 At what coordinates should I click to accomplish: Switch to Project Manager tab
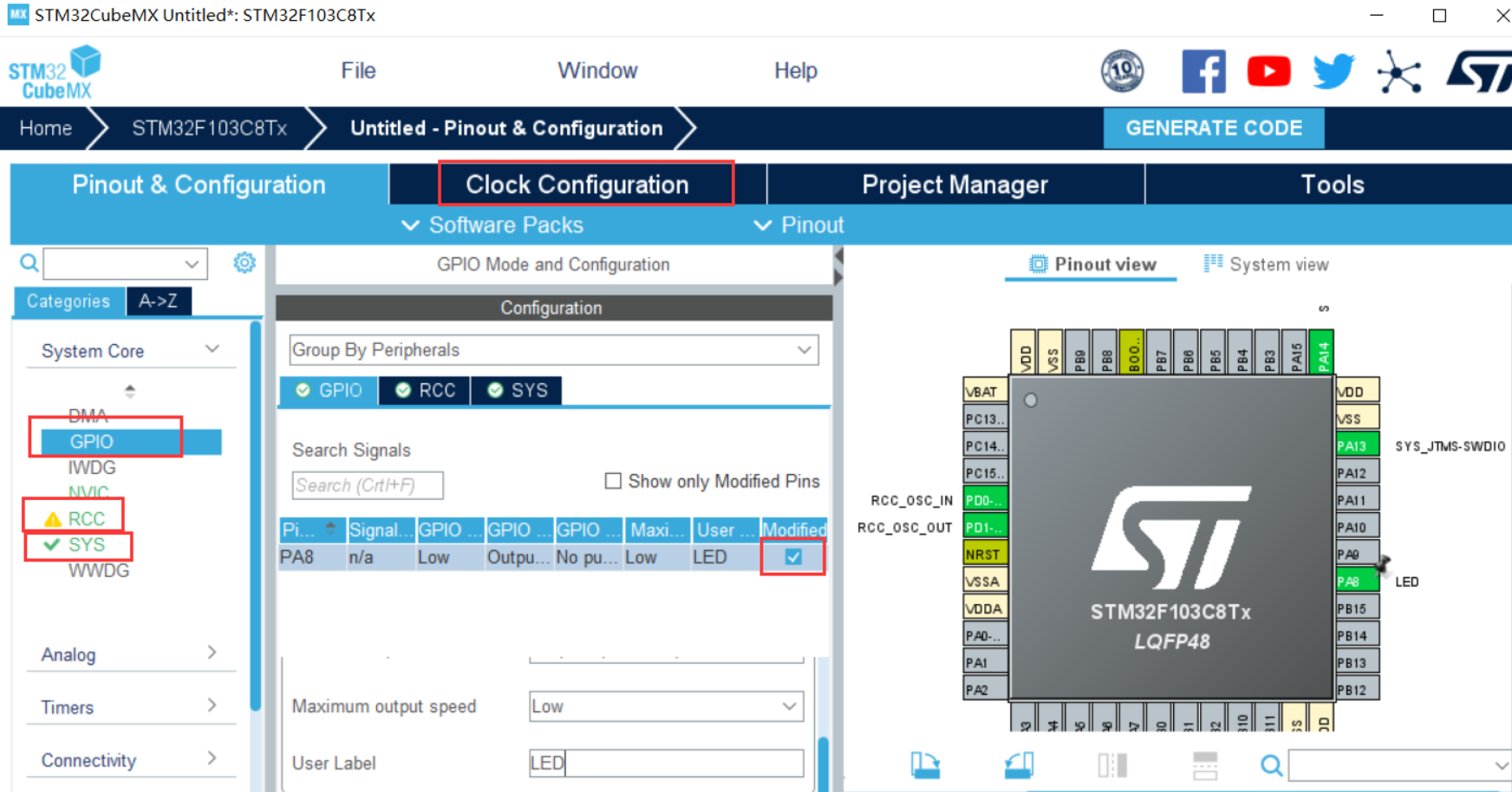coord(955,185)
